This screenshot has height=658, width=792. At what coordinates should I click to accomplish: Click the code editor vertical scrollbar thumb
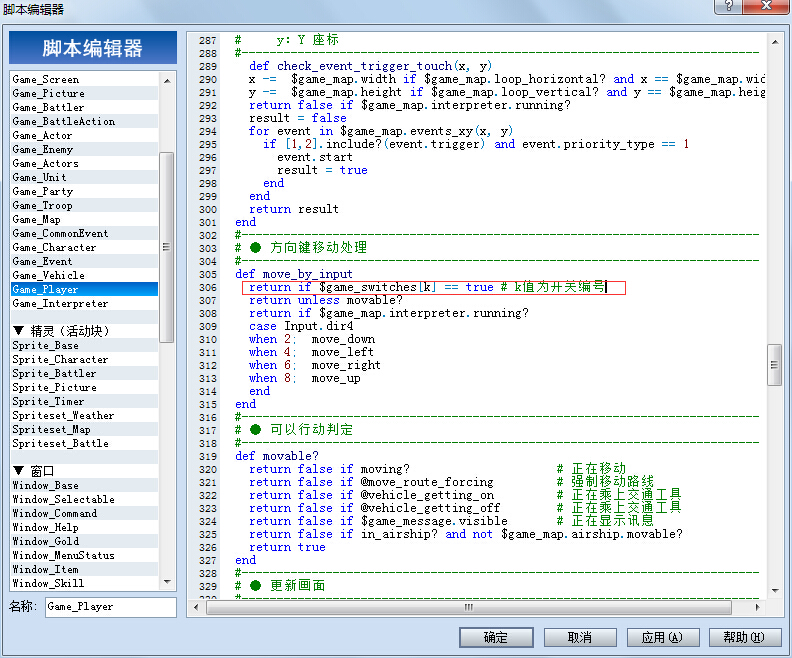coord(774,365)
